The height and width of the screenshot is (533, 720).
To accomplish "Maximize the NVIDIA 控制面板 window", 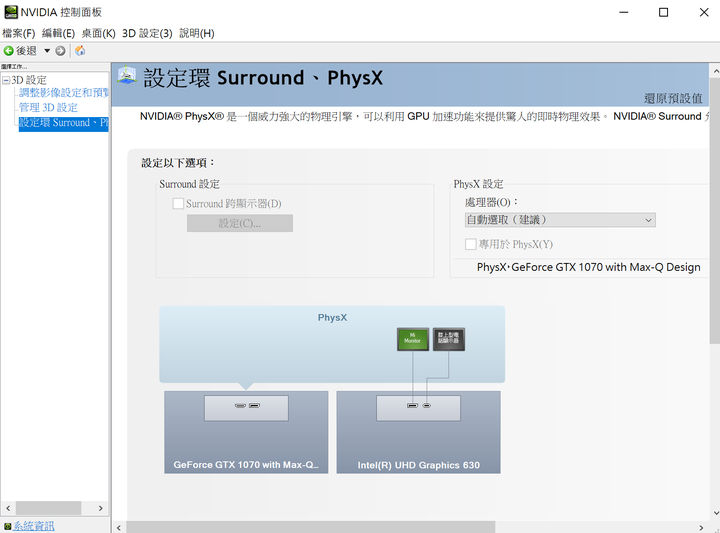I will click(x=664, y=12).
